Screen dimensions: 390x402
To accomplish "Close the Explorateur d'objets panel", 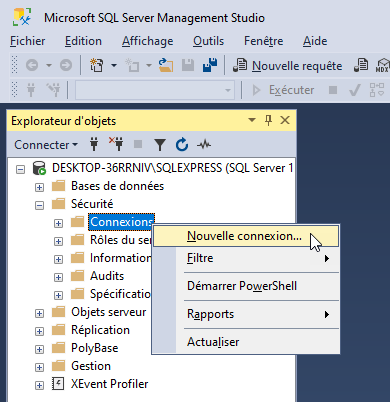I will pos(285,120).
